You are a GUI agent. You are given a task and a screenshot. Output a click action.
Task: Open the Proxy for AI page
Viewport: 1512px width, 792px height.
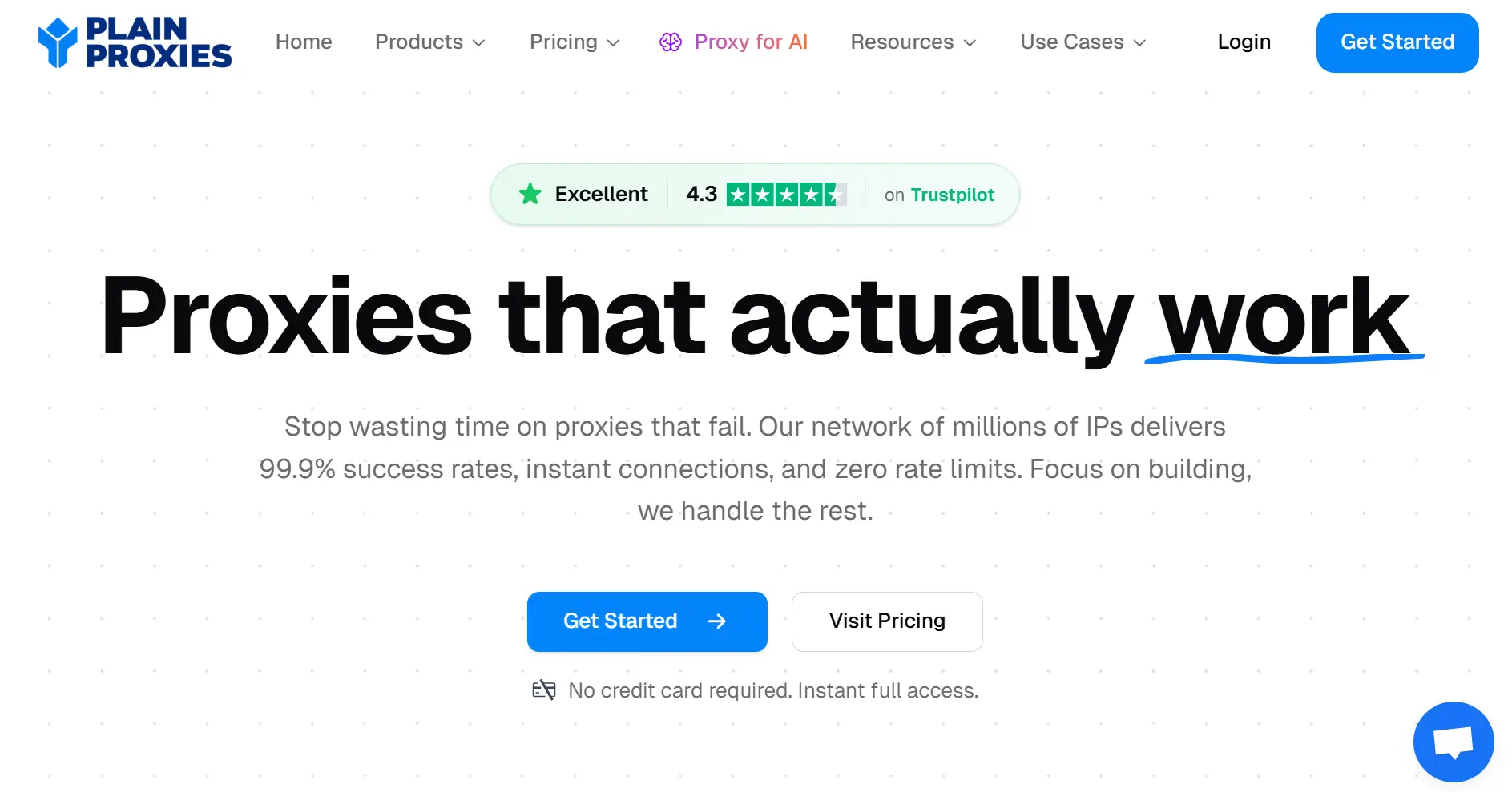[751, 42]
